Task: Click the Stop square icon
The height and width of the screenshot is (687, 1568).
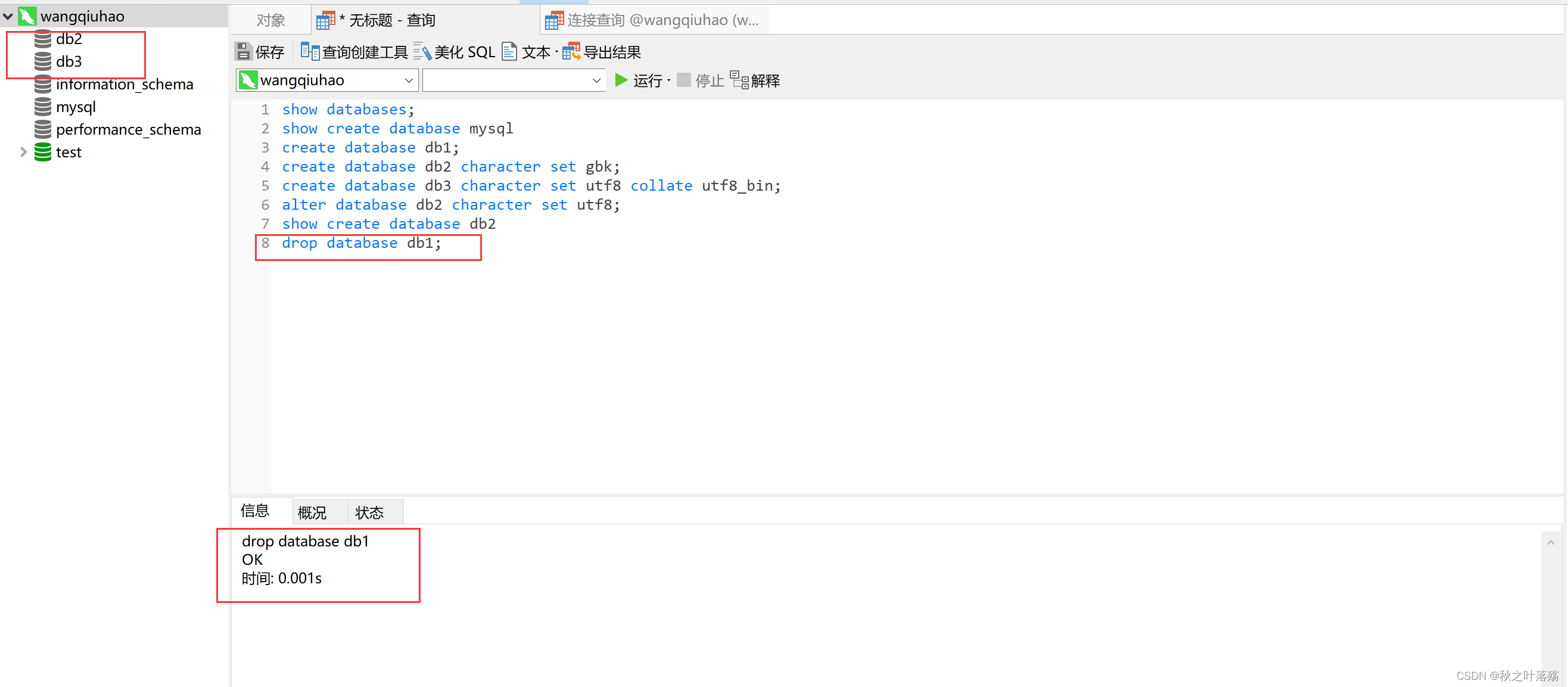Action: tap(683, 80)
